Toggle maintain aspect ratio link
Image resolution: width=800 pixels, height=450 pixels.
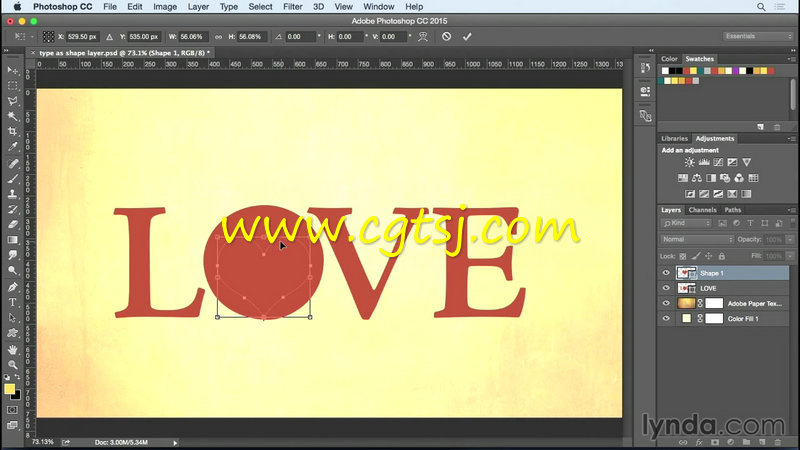tap(218, 37)
